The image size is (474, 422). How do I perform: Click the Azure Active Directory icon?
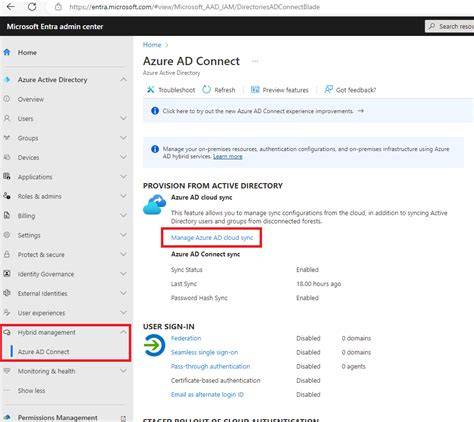click(7, 80)
